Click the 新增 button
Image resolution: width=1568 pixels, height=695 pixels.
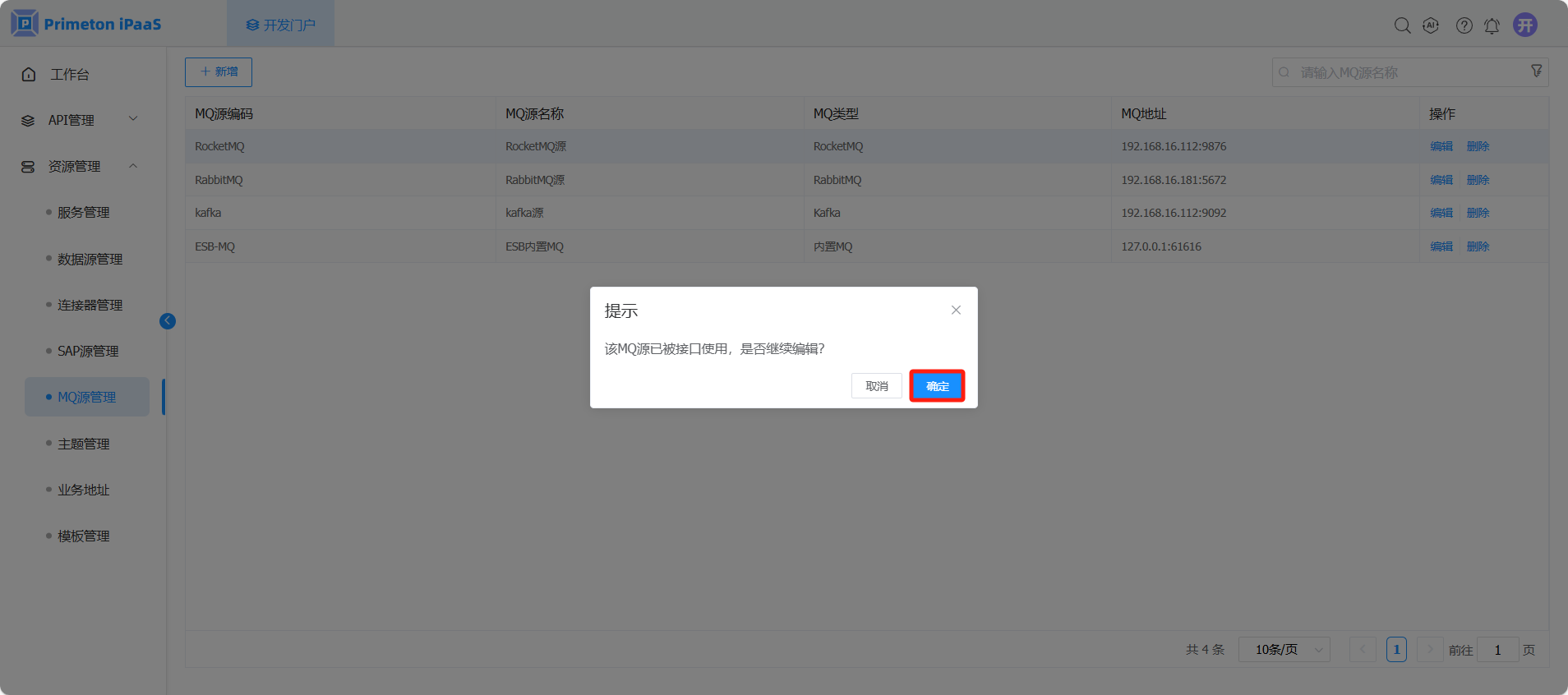219,72
